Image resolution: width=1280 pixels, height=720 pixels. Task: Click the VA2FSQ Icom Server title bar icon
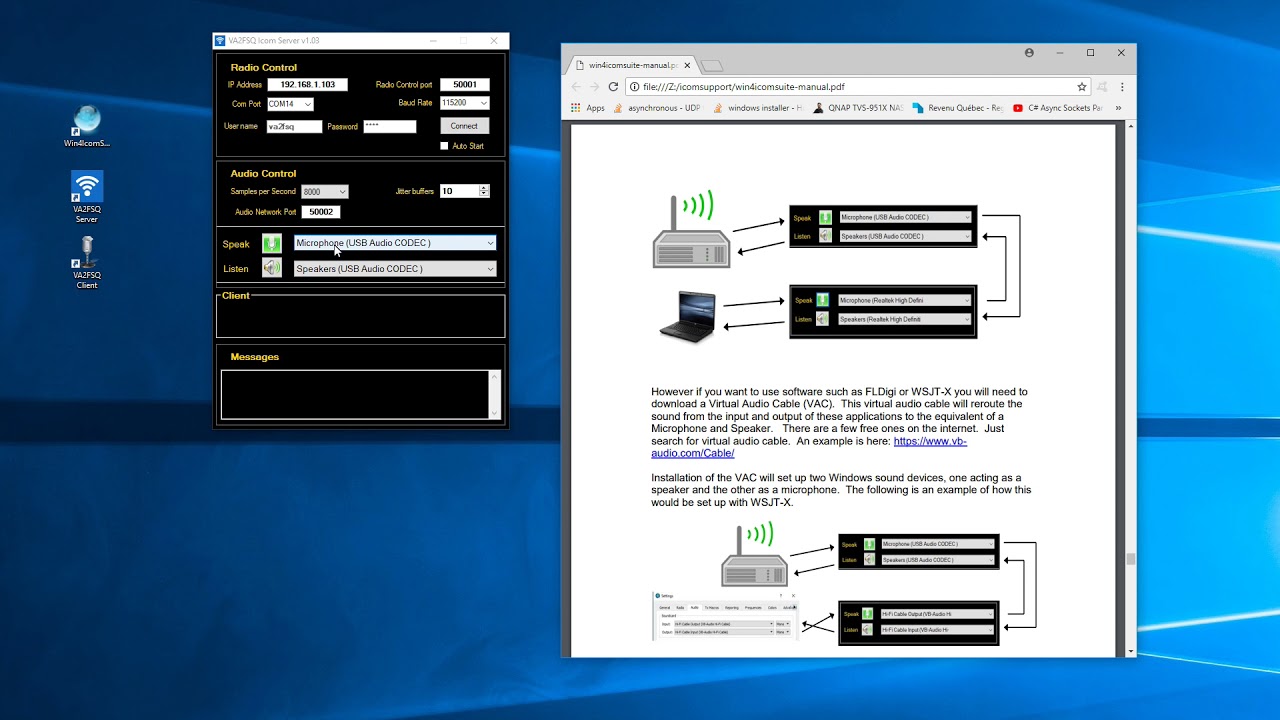220,41
